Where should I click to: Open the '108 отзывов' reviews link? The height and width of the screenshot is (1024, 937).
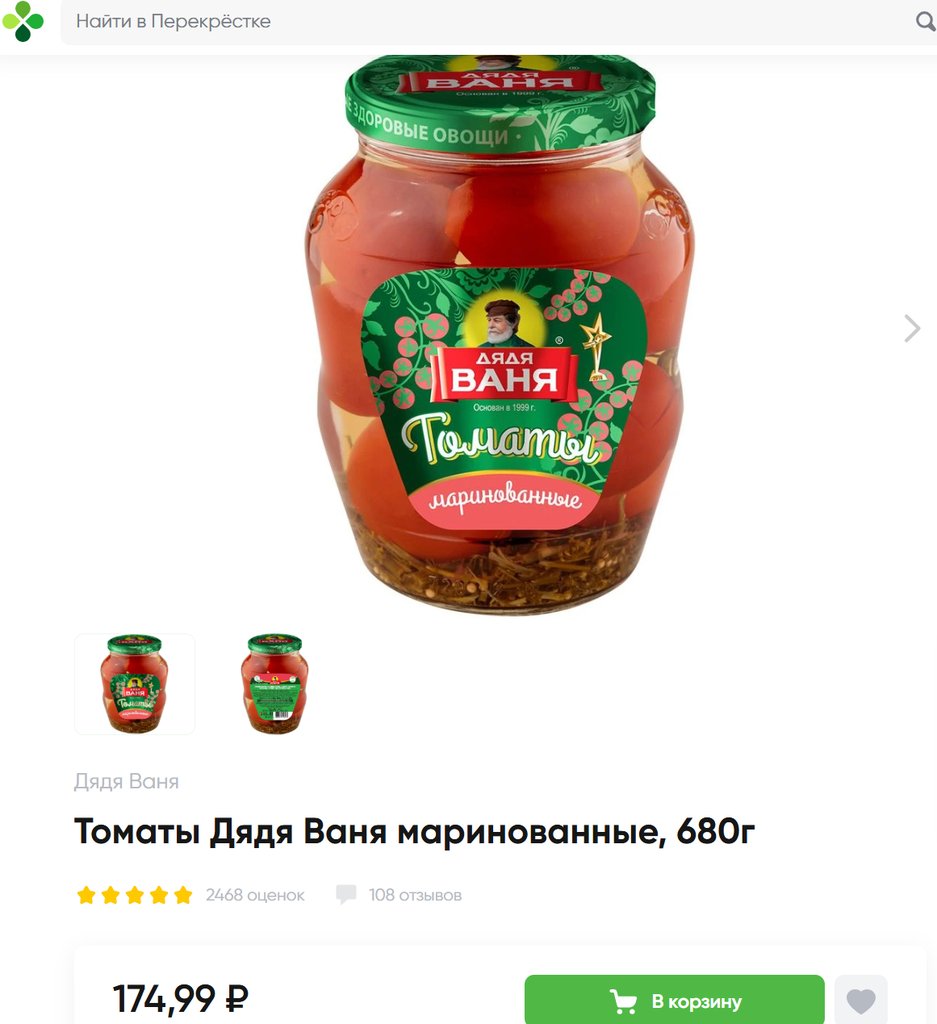point(415,895)
